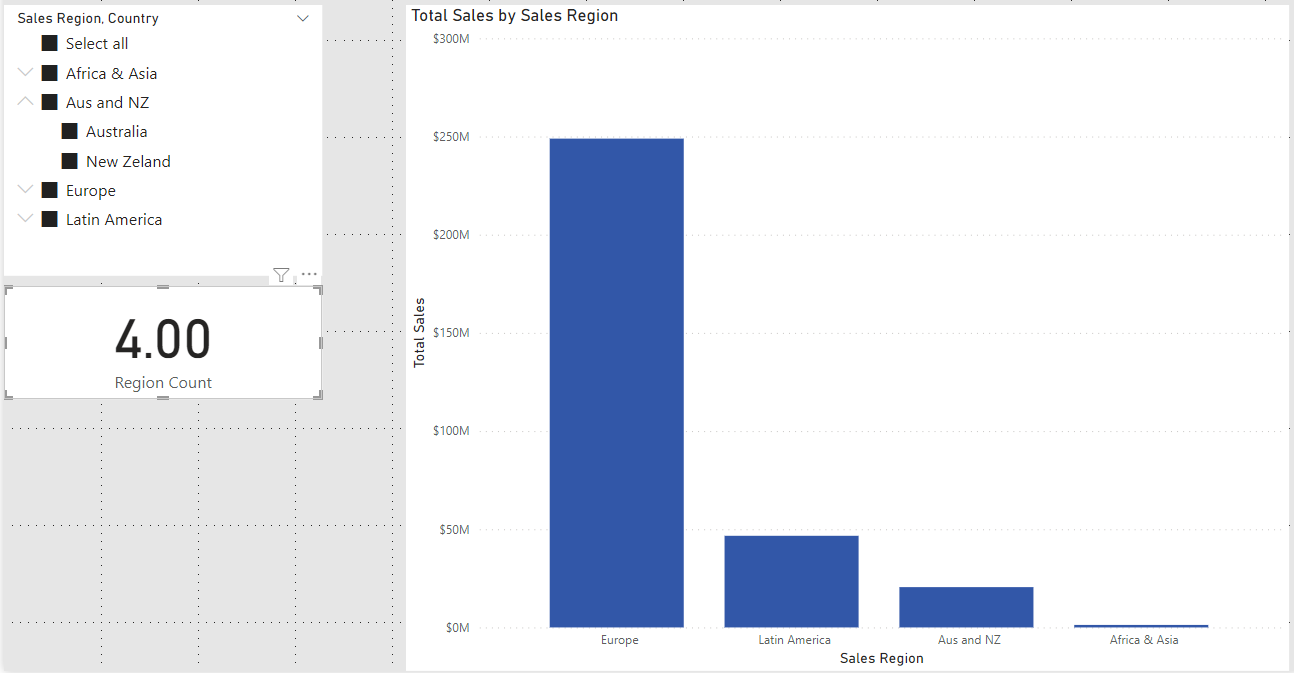Select the Europe bar in the chart
The image size is (1294, 673).
(x=617, y=383)
